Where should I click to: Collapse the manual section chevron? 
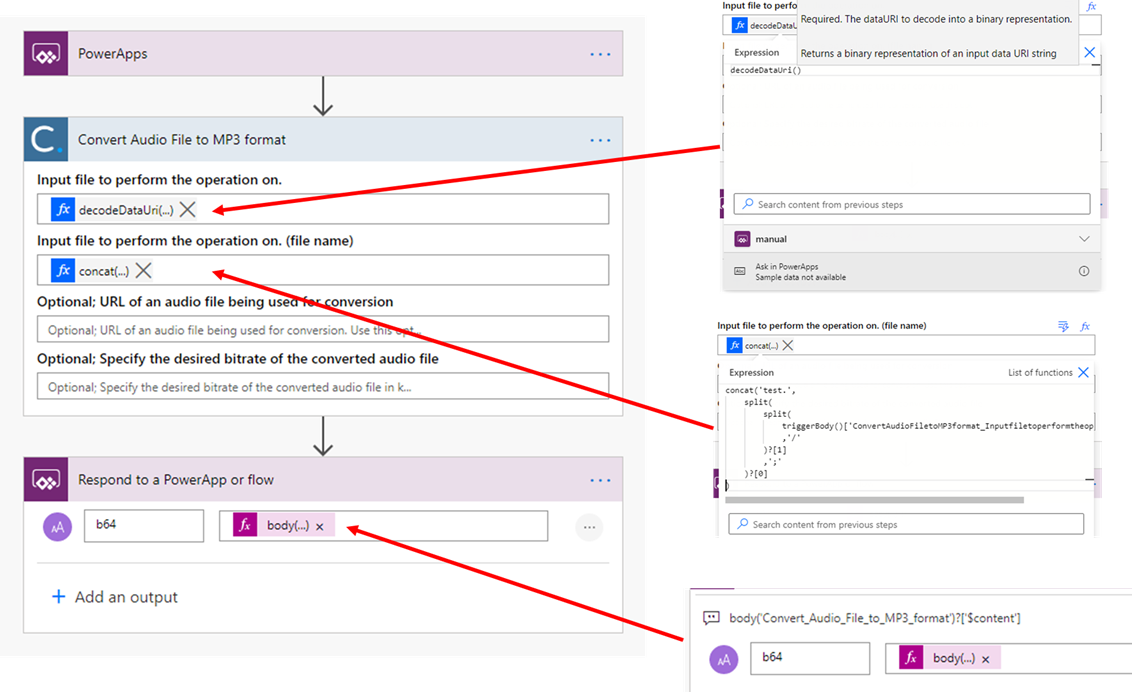tap(1084, 239)
